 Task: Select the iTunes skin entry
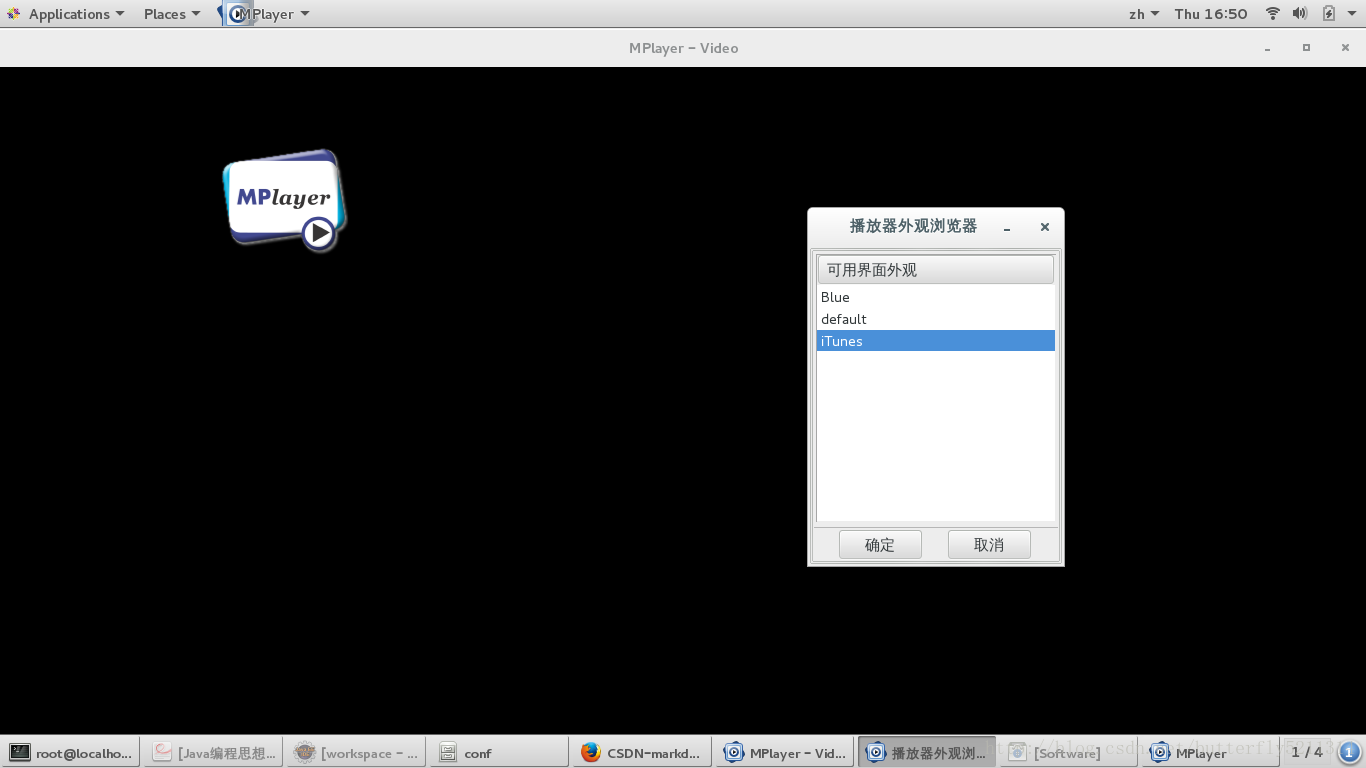(935, 341)
